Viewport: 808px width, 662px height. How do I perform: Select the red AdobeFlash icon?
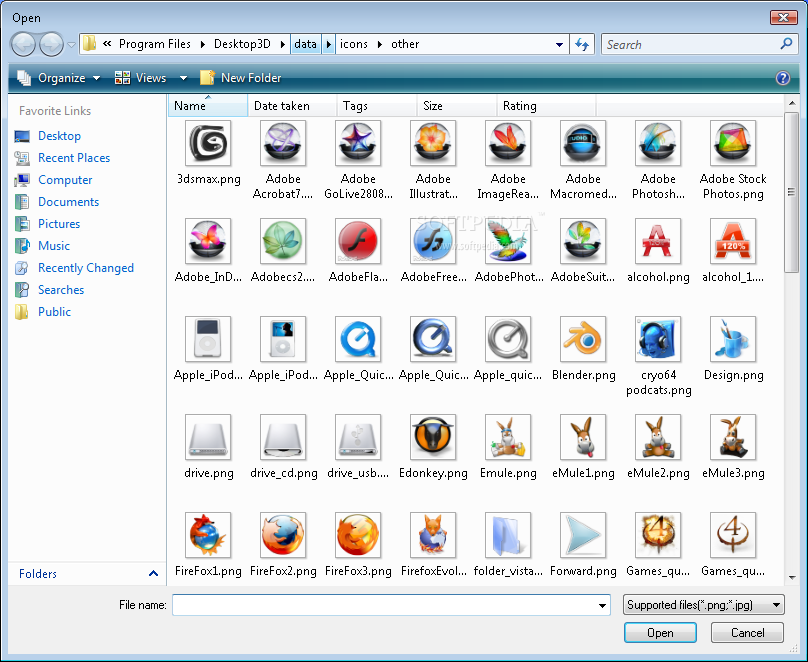pyautogui.click(x=358, y=241)
